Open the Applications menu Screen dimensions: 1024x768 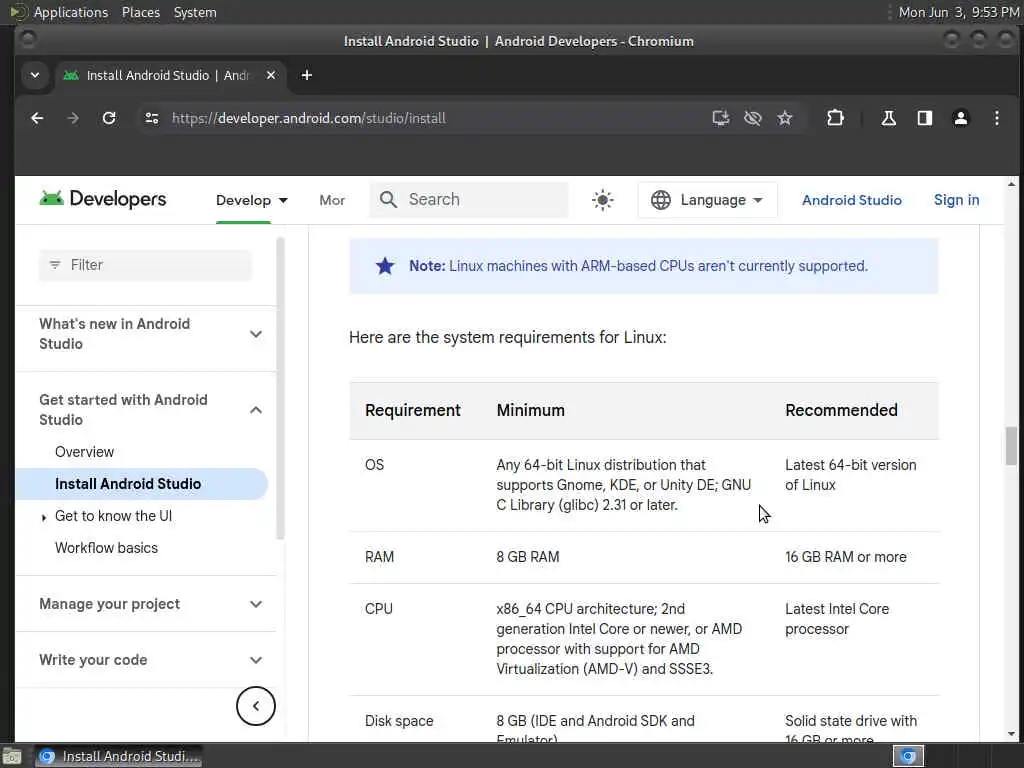point(71,12)
